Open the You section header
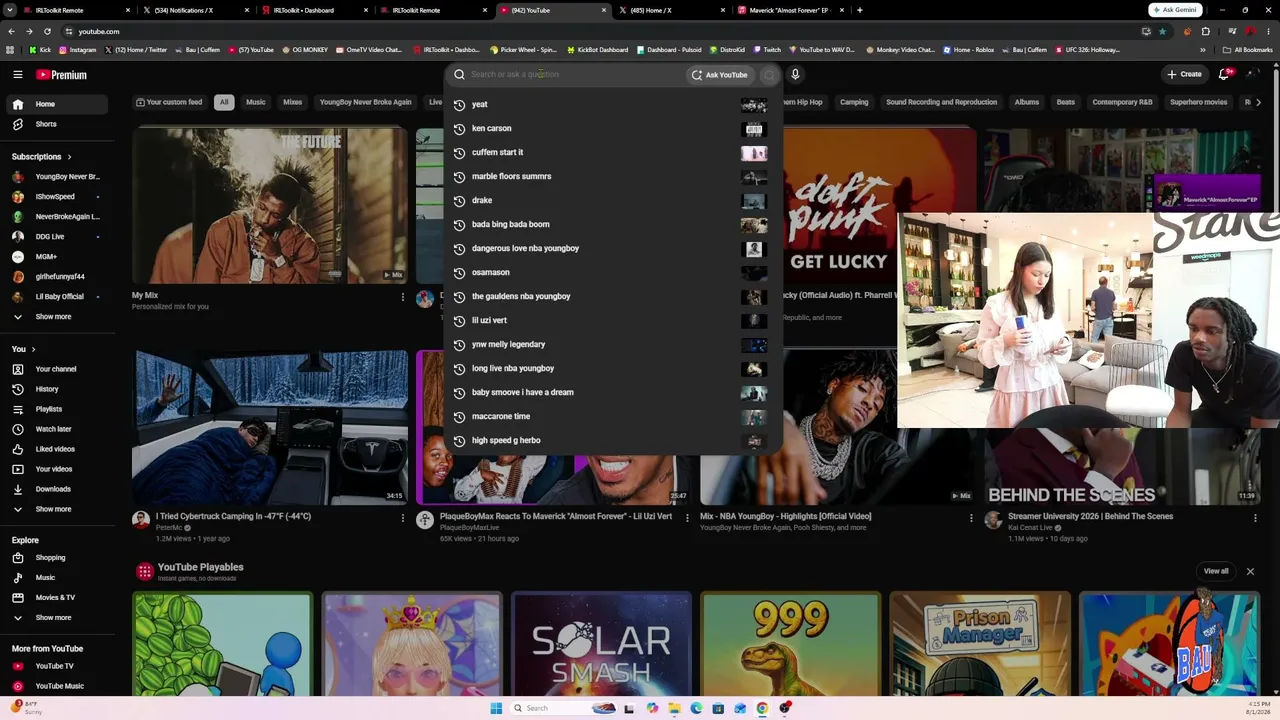Image resolution: width=1280 pixels, height=720 pixels. tap(24, 349)
